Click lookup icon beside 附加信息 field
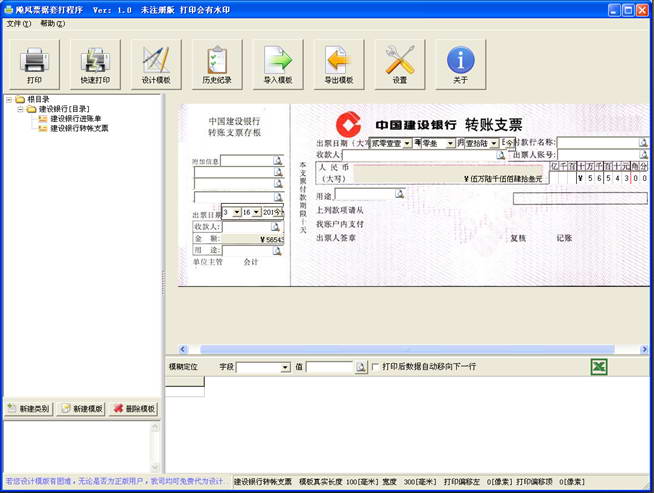 (278, 160)
